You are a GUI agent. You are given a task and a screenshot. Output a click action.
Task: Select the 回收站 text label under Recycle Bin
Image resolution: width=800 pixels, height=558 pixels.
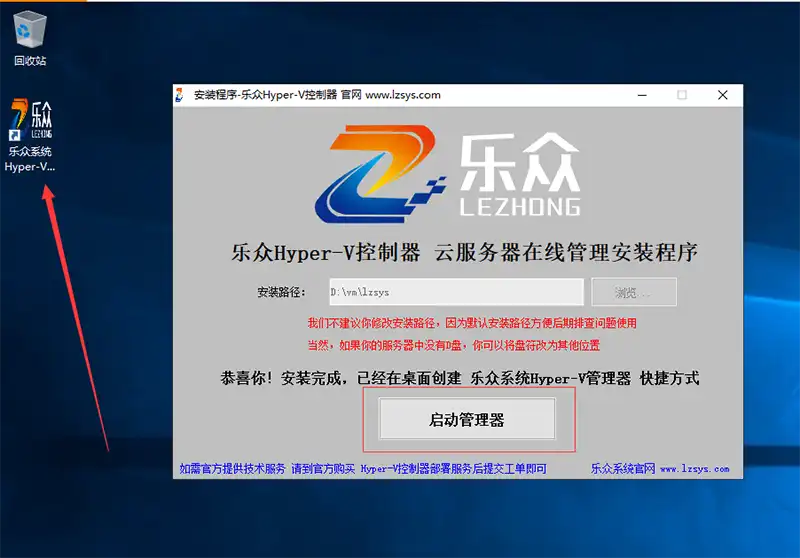pos(30,61)
